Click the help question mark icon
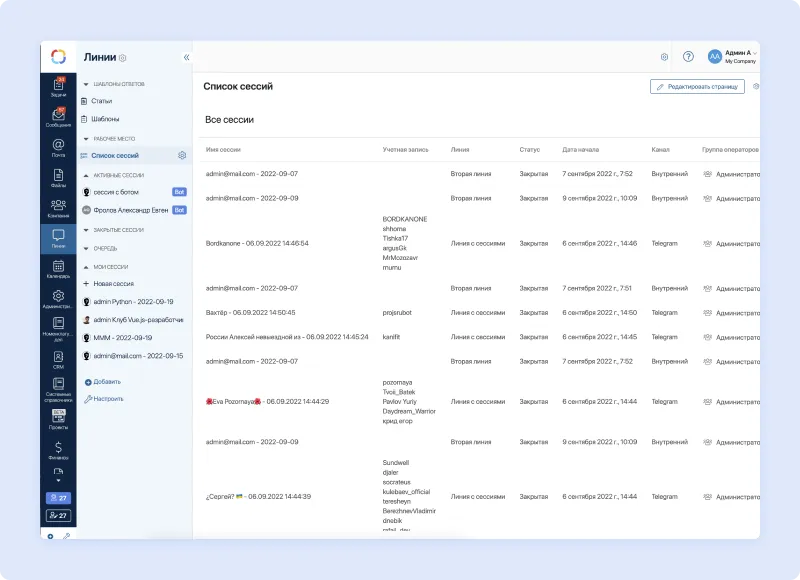This screenshot has height=580, width=800. pyautogui.click(x=688, y=57)
